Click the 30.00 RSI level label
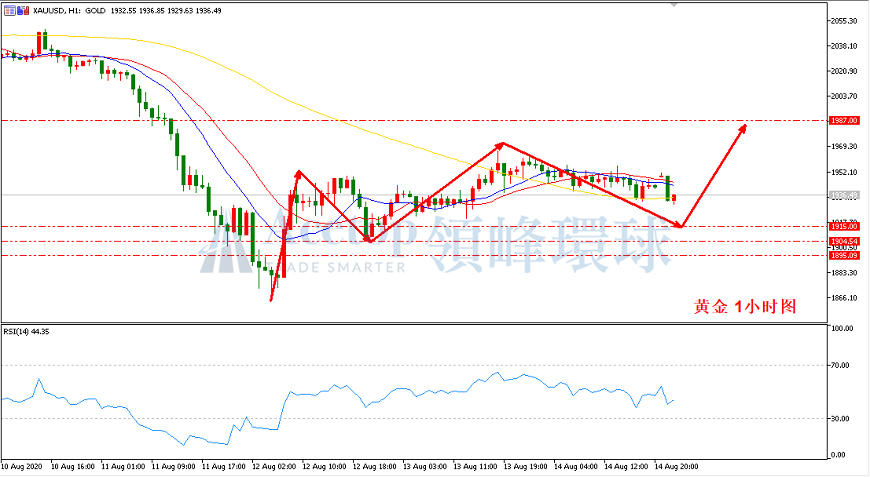The height and width of the screenshot is (477, 870). point(840,419)
